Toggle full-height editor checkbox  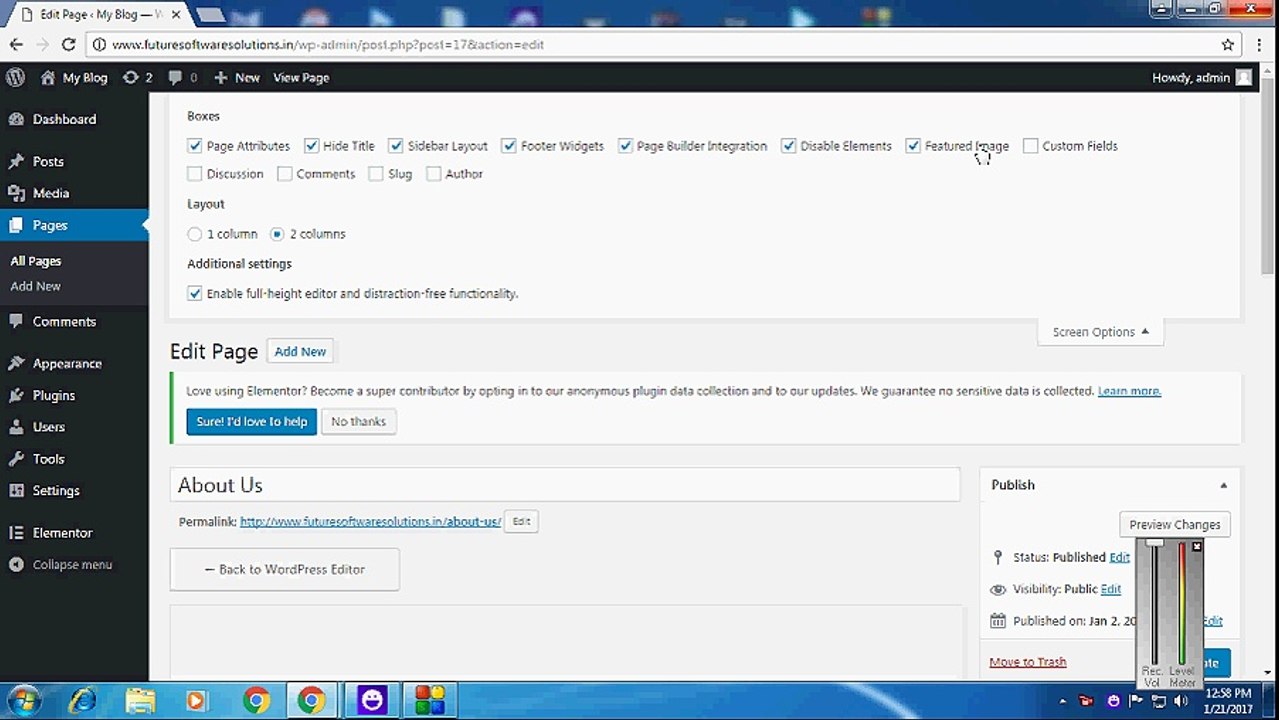point(195,294)
